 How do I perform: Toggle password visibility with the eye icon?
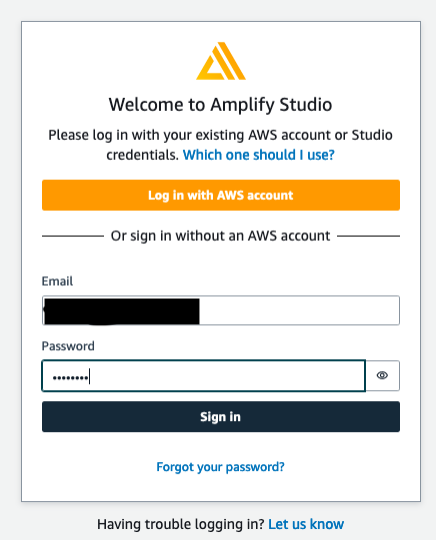pyautogui.click(x=382, y=375)
